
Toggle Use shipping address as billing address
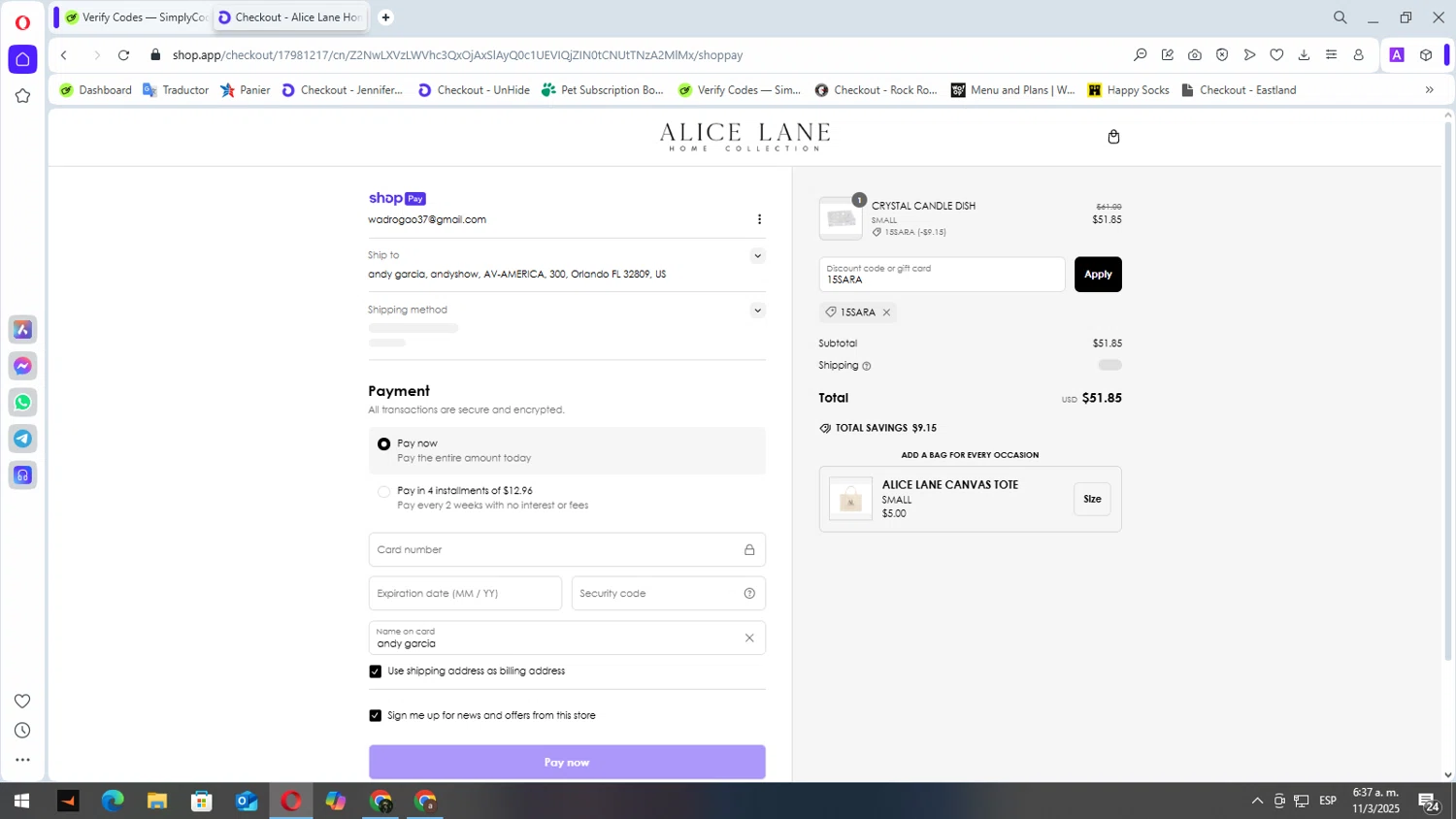[376, 672]
